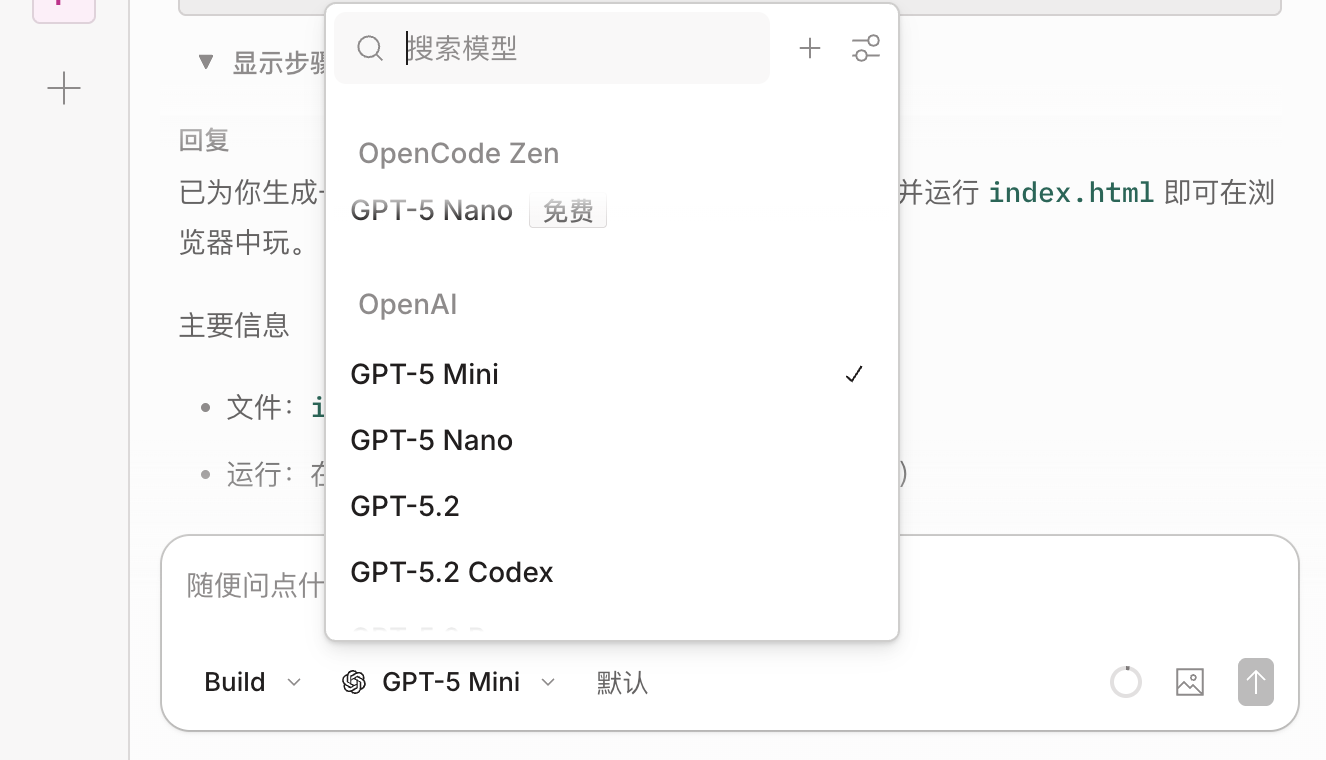Image resolution: width=1326 pixels, height=760 pixels.
Task: Open the Build agent dropdown
Action: (x=251, y=682)
